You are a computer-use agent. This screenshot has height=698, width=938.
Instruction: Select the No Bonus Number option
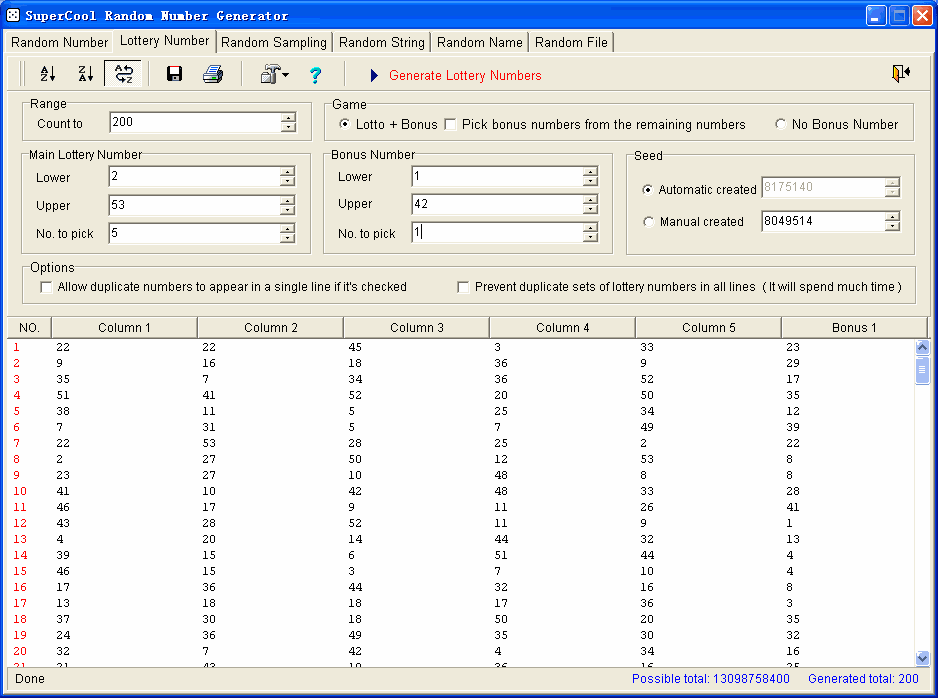[781, 125]
